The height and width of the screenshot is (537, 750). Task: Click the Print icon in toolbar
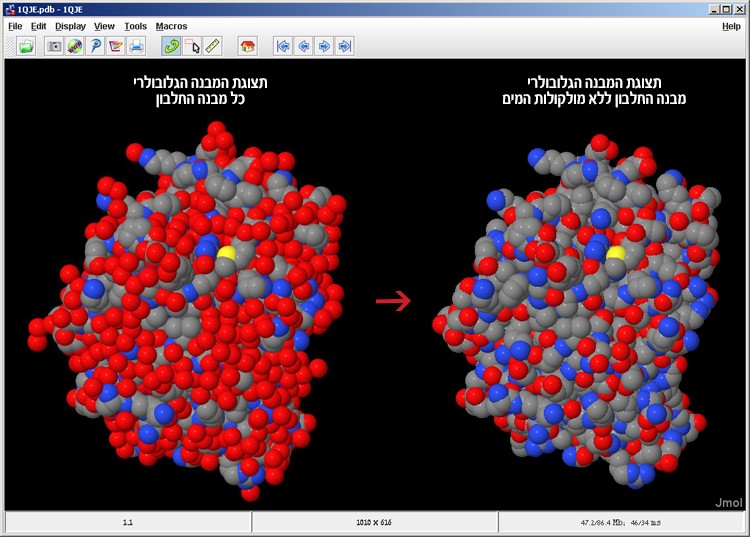click(137, 46)
